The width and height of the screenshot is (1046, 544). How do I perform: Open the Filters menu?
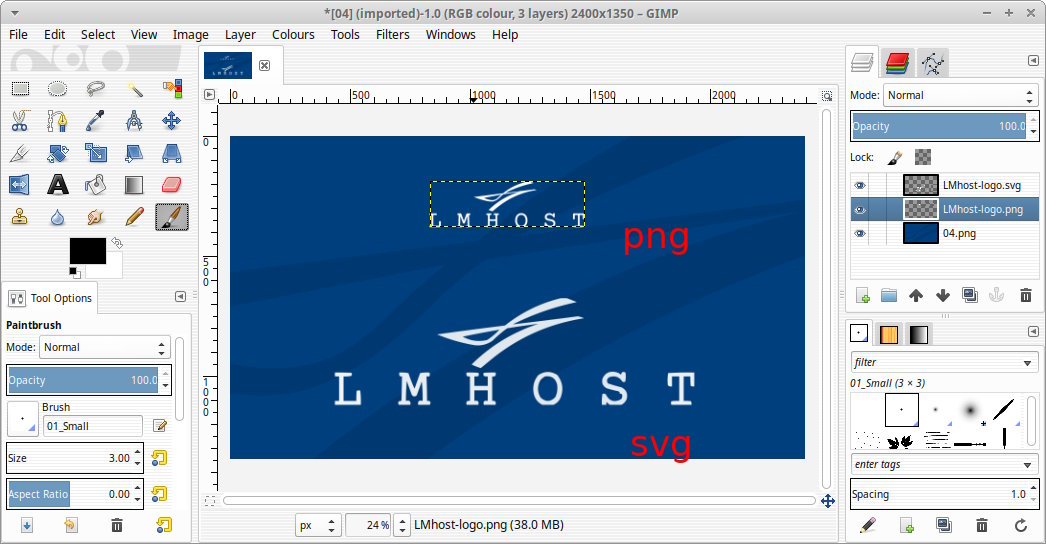coord(392,35)
